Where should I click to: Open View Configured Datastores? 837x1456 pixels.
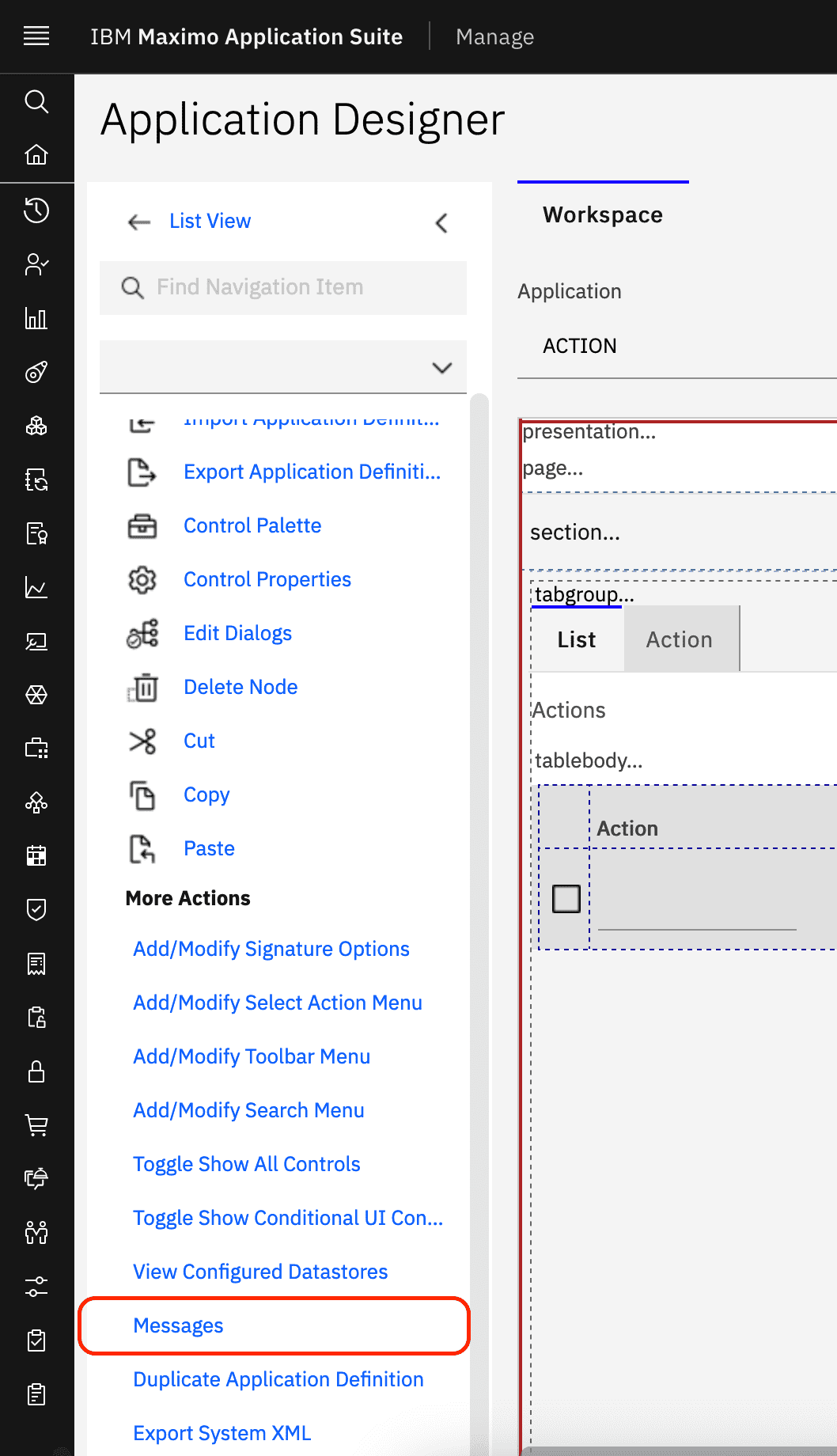coord(260,1272)
